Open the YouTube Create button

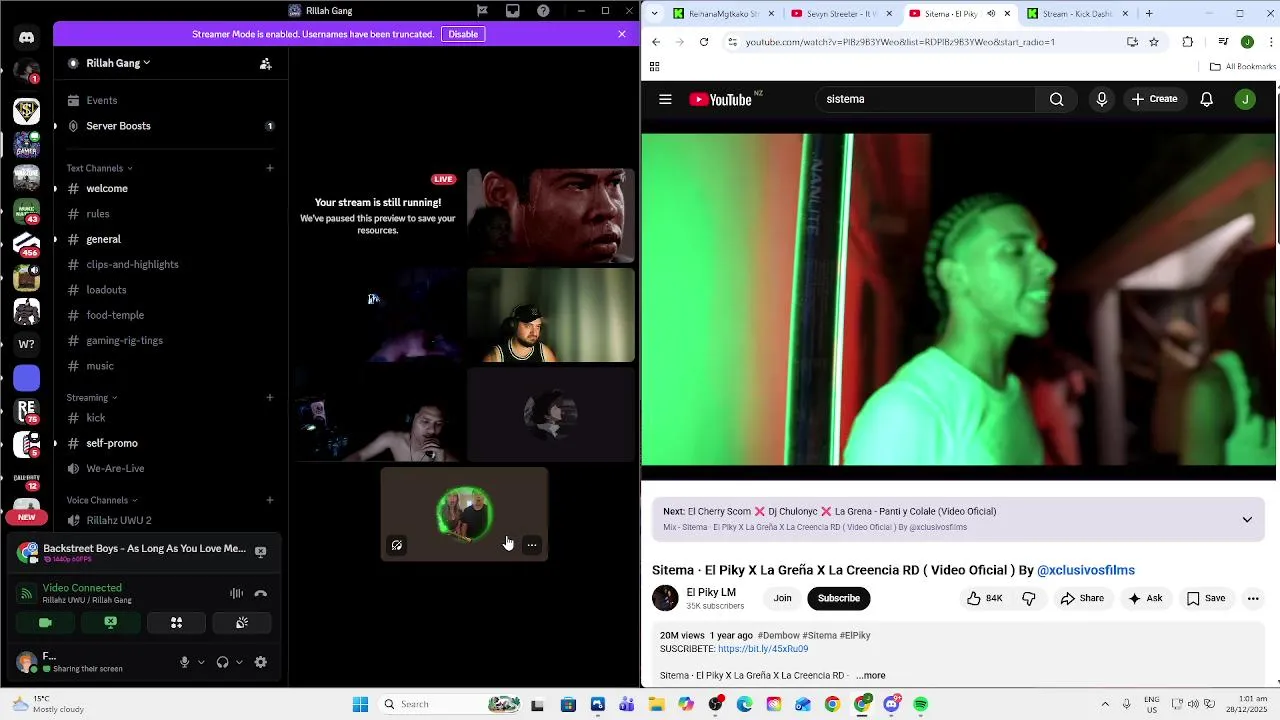click(x=1154, y=99)
